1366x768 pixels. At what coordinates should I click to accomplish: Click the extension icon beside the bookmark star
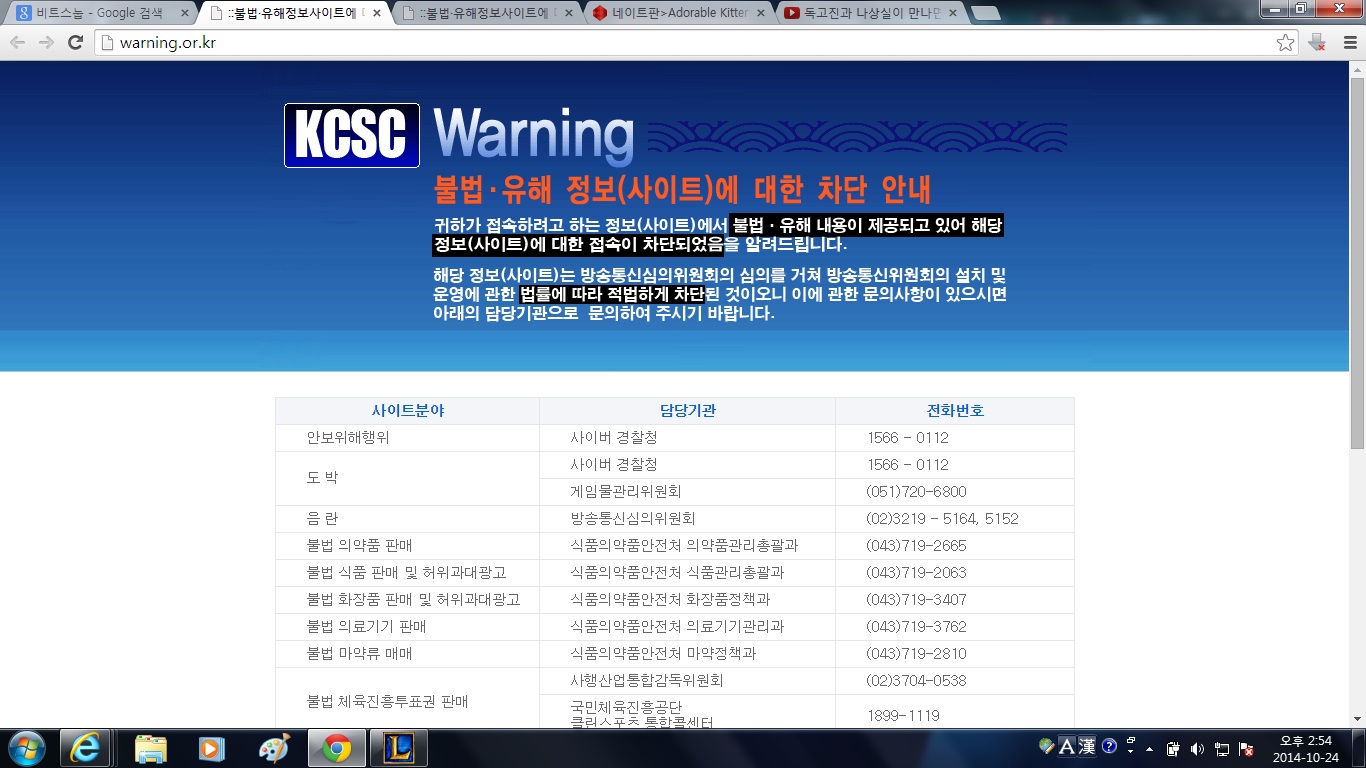click(1317, 42)
